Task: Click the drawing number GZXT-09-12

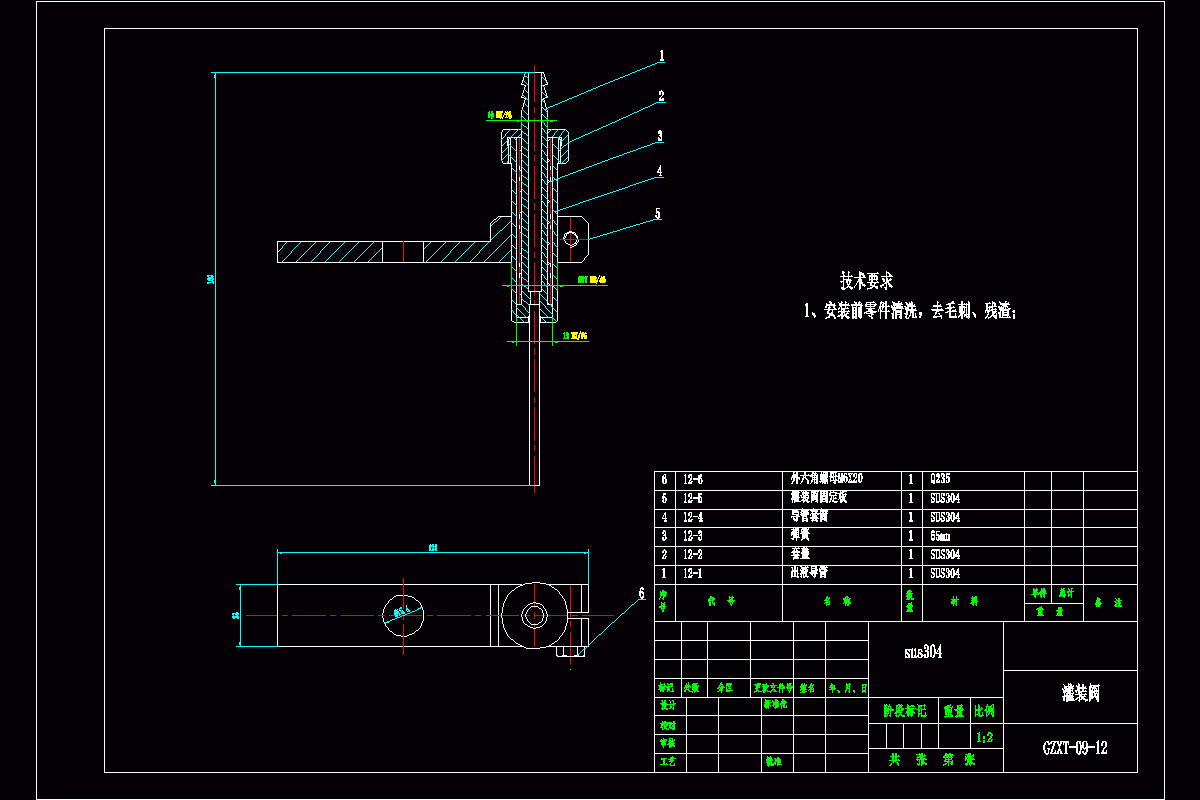Action: [1075, 748]
